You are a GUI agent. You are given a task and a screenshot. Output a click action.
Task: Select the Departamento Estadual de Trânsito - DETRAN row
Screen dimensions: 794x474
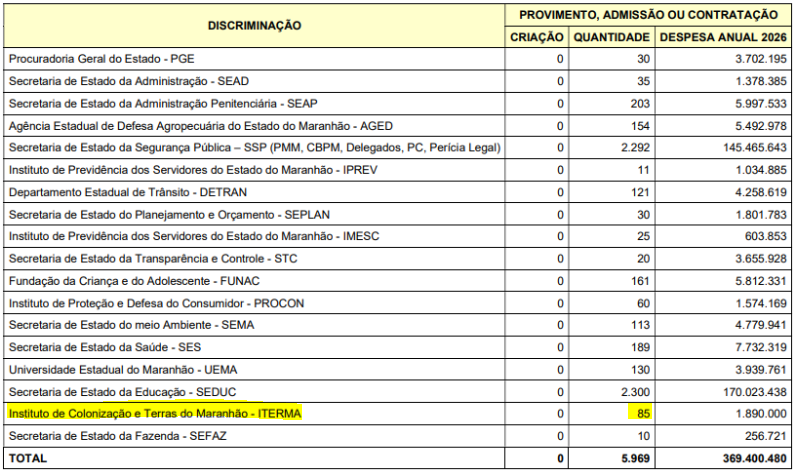[127, 191]
